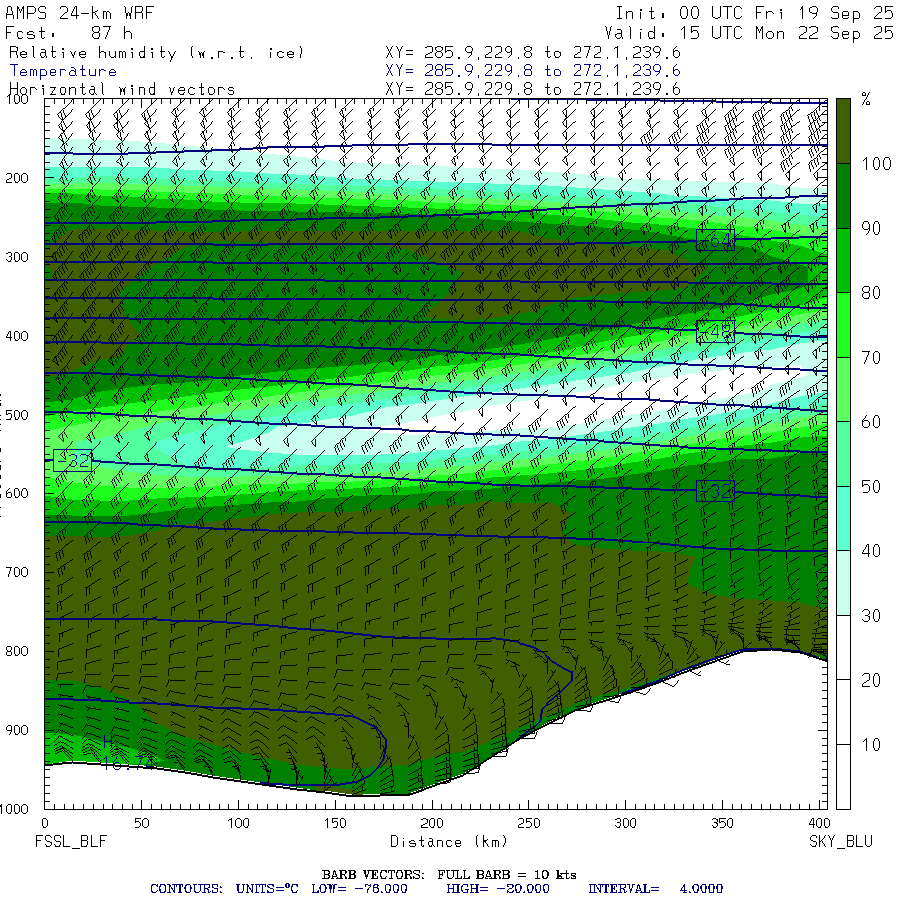Click the "0" distance axis tick label

(45, 823)
